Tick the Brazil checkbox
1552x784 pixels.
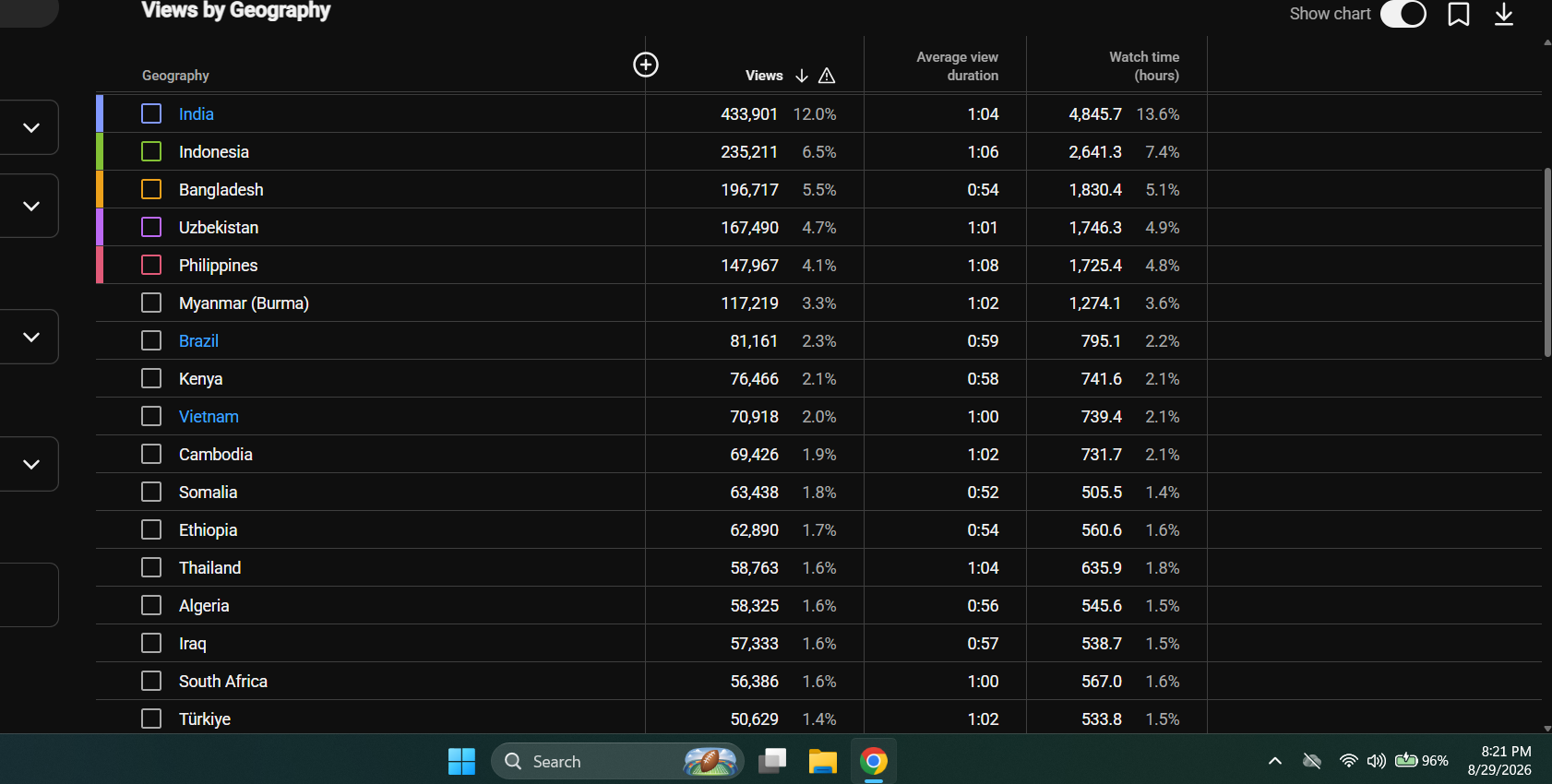point(151,340)
